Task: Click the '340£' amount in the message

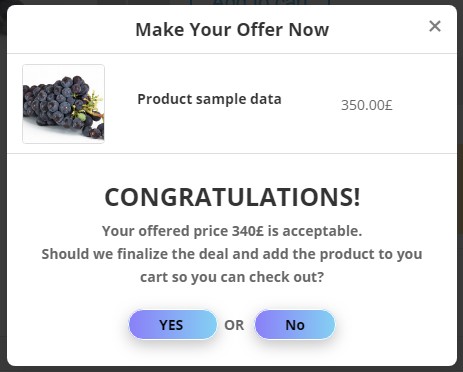Action: (x=248, y=231)
